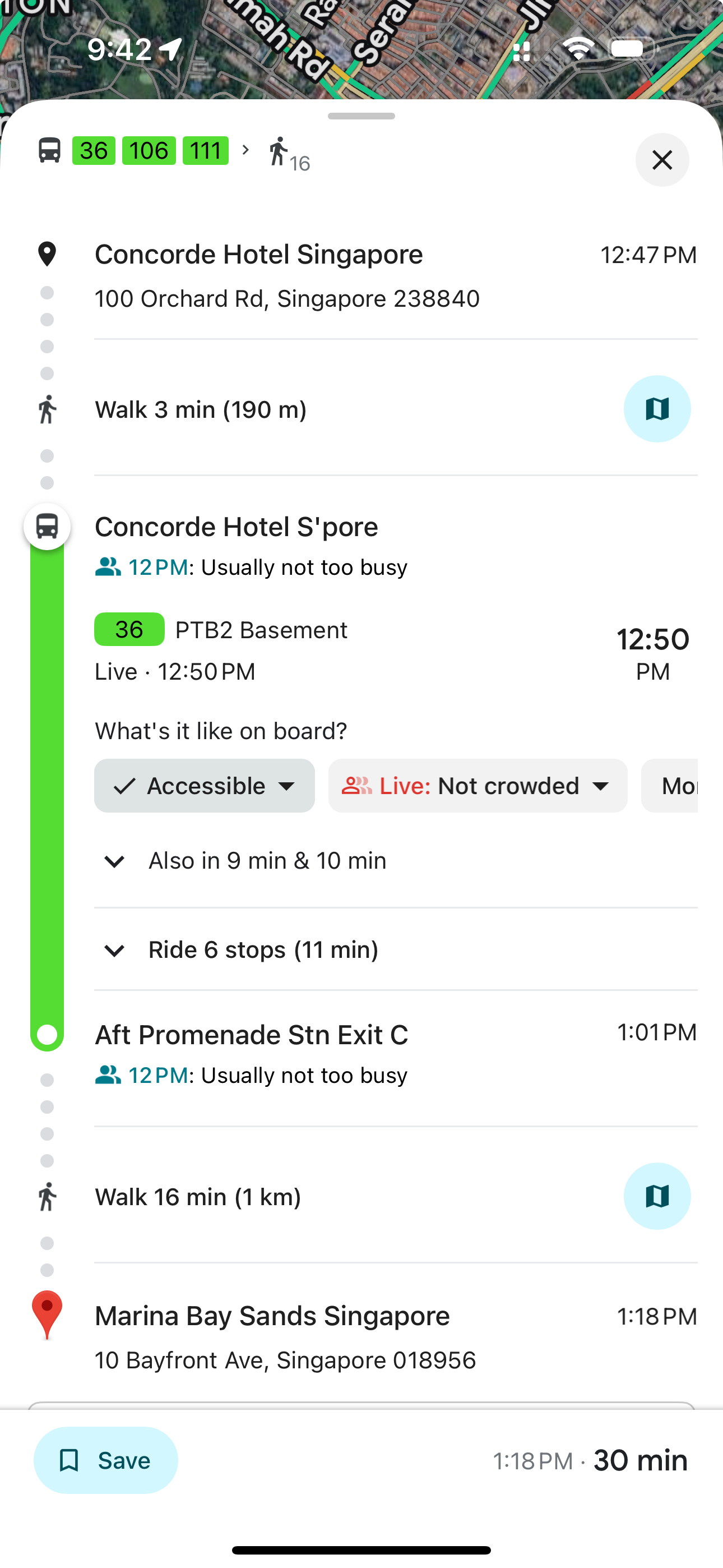Open the Accessible dropdown chip
723x1568 pixels.
205,785
